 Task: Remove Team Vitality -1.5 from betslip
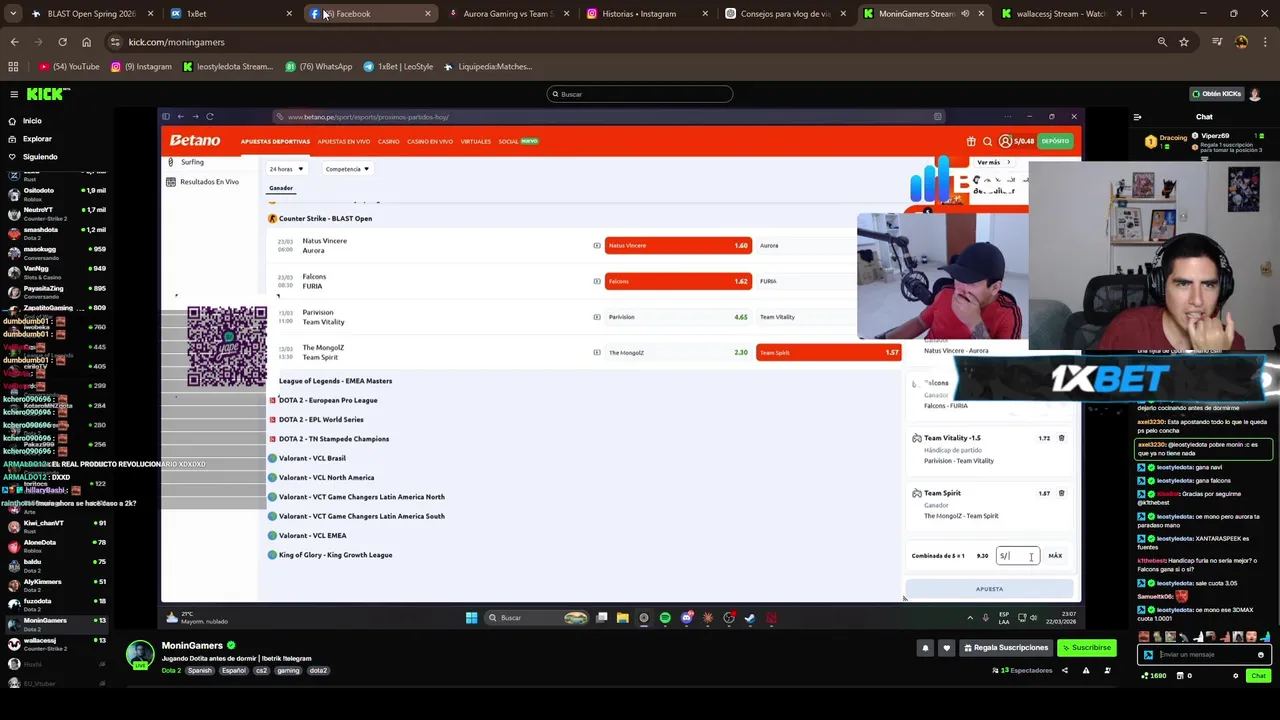tap(1061, 438)
